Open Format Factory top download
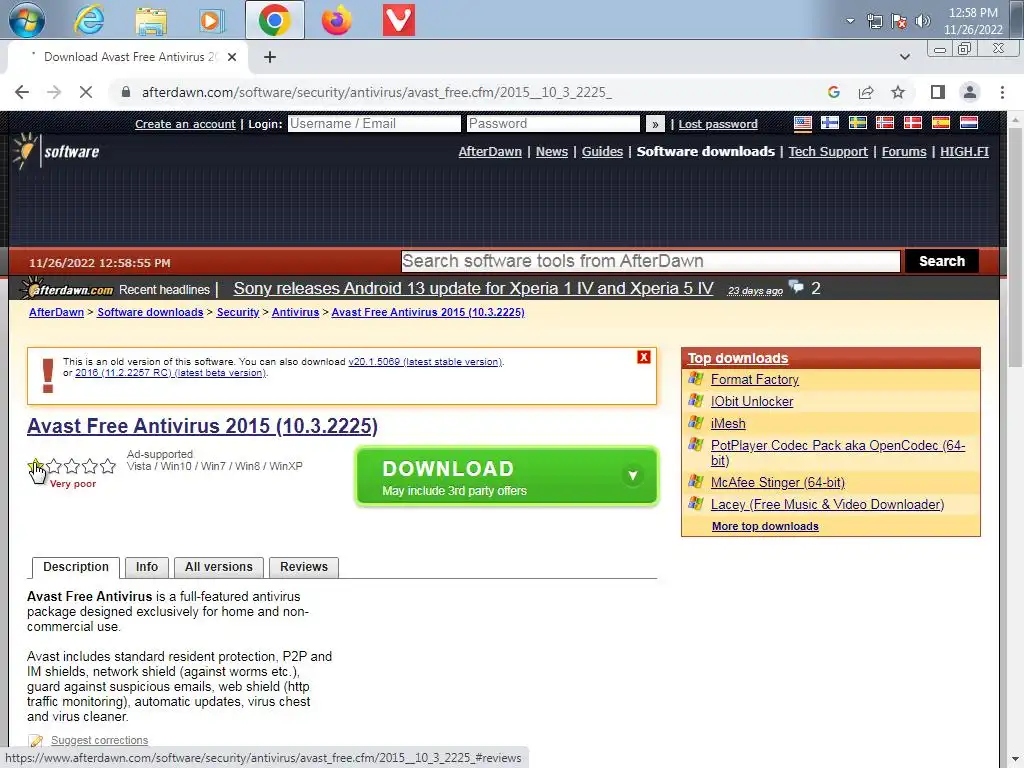1024x768 pixels. (x=754, y=379)
